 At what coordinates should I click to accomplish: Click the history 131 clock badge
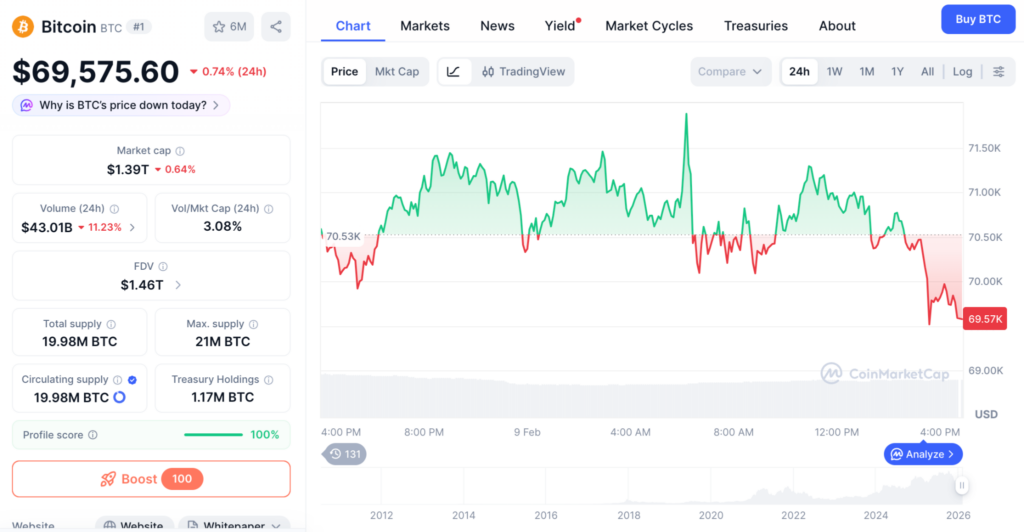pos(344,454)
